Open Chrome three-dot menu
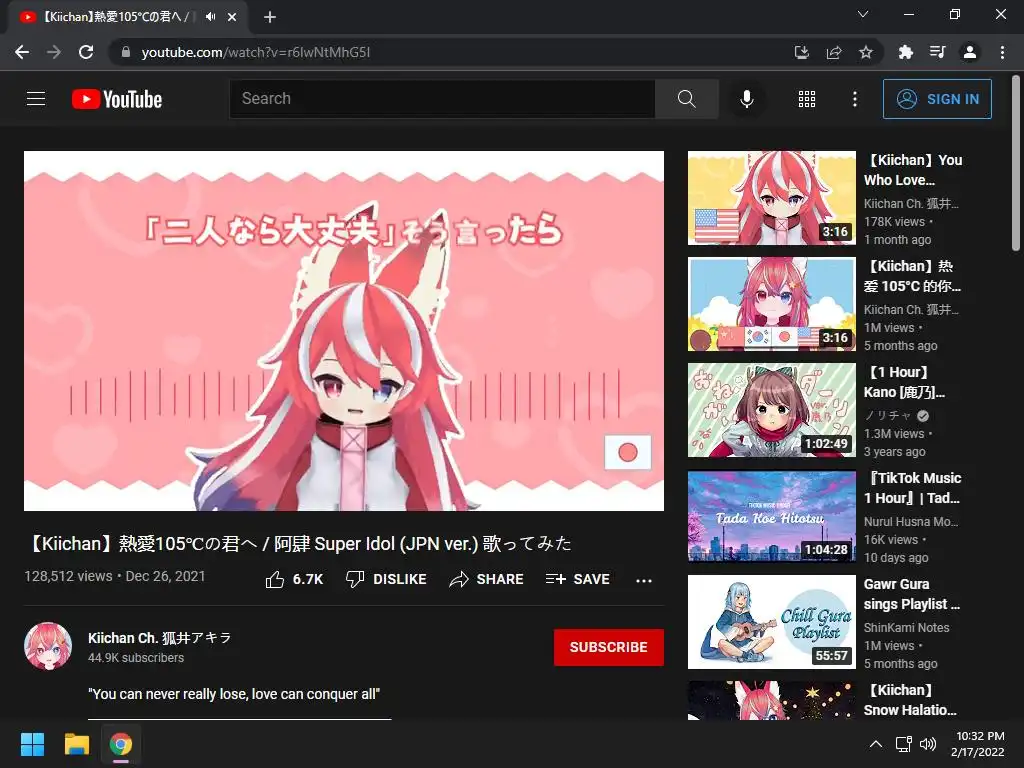The width and height of the screenshot is (1024, 768). point(1002,52)
